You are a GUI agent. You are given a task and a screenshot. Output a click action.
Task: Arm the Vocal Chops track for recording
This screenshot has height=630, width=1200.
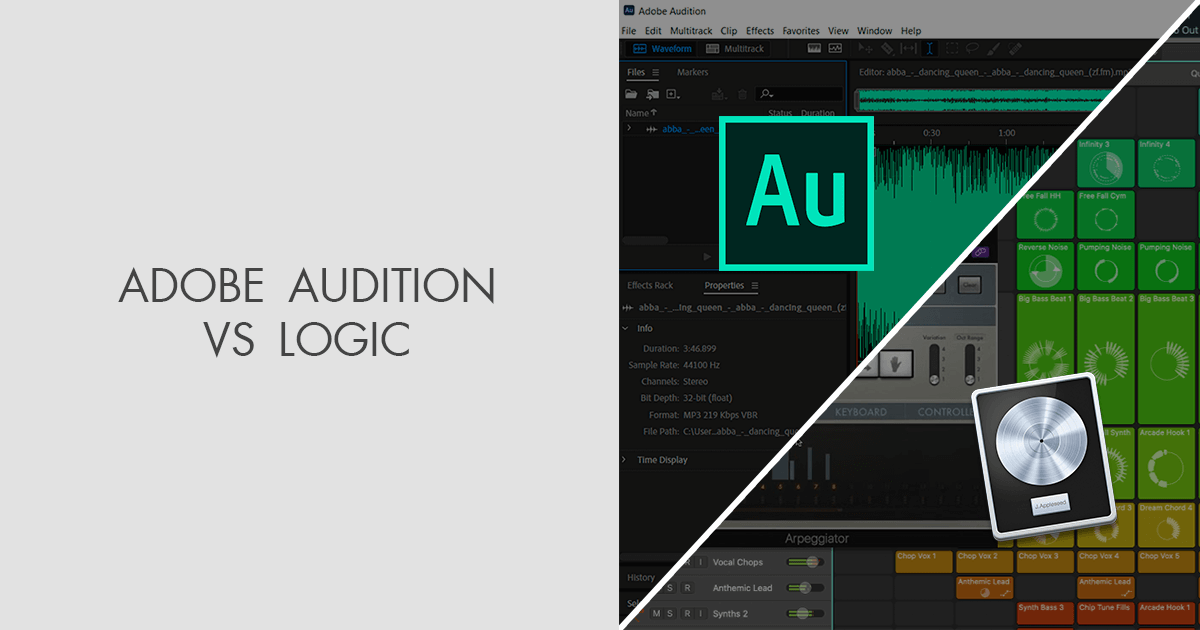click(688, 562)
